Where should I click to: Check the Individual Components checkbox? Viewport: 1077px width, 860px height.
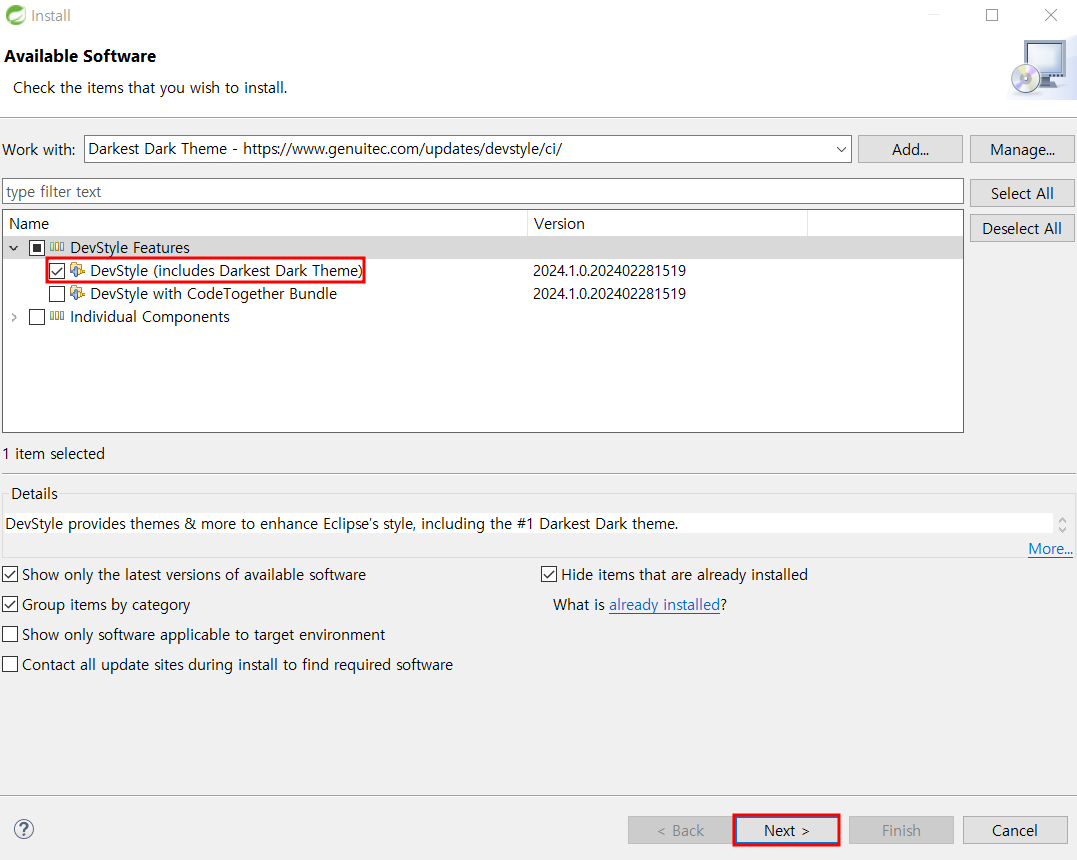[37, 317]
